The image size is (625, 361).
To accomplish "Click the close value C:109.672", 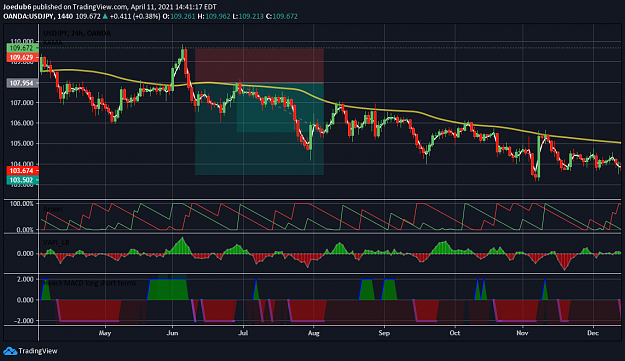I will tap(282, 16).
